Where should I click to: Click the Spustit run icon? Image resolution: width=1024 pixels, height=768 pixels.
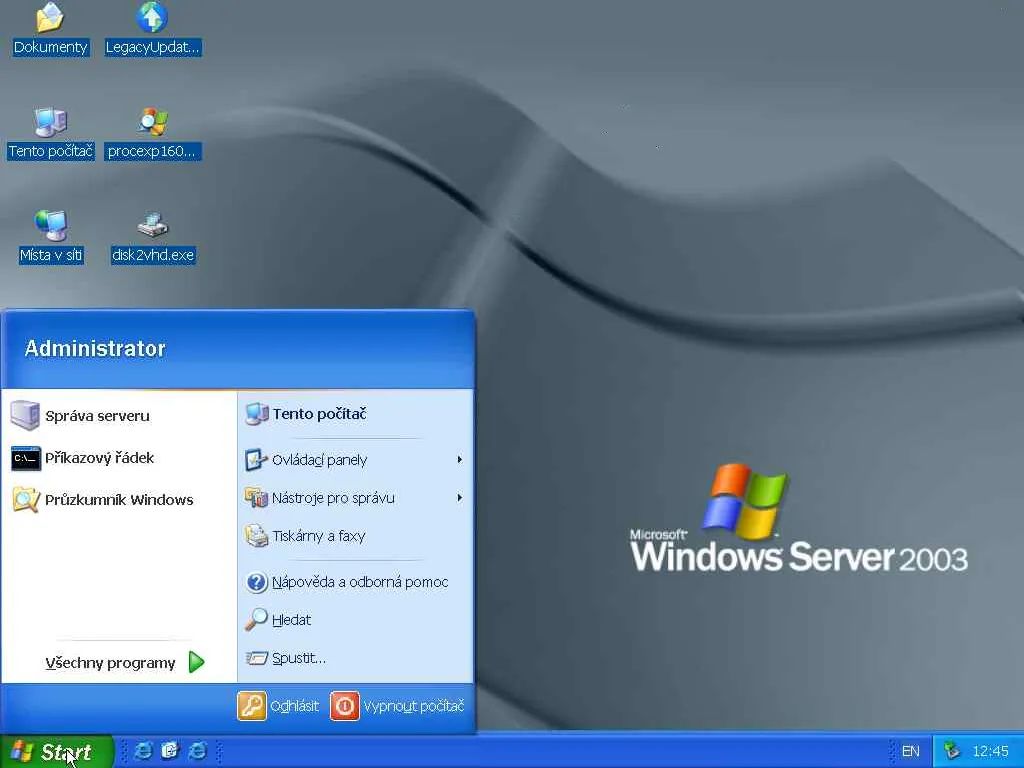point(256,658)
